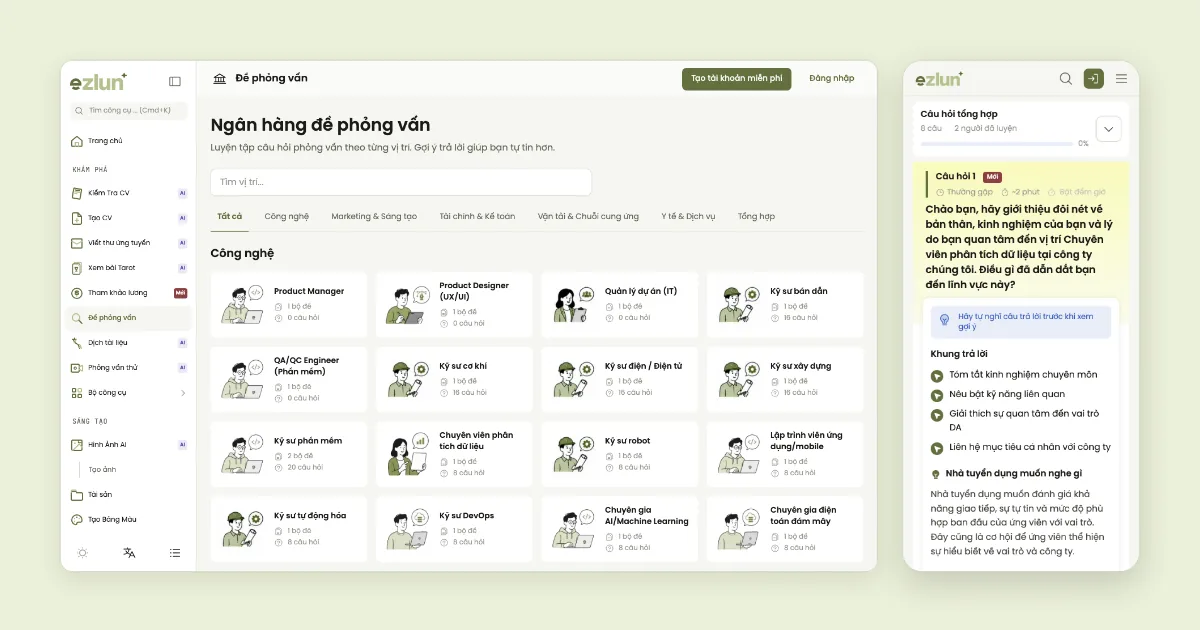
Task: Open Tài sản folder in sidebar
Action: pos(128,494)
